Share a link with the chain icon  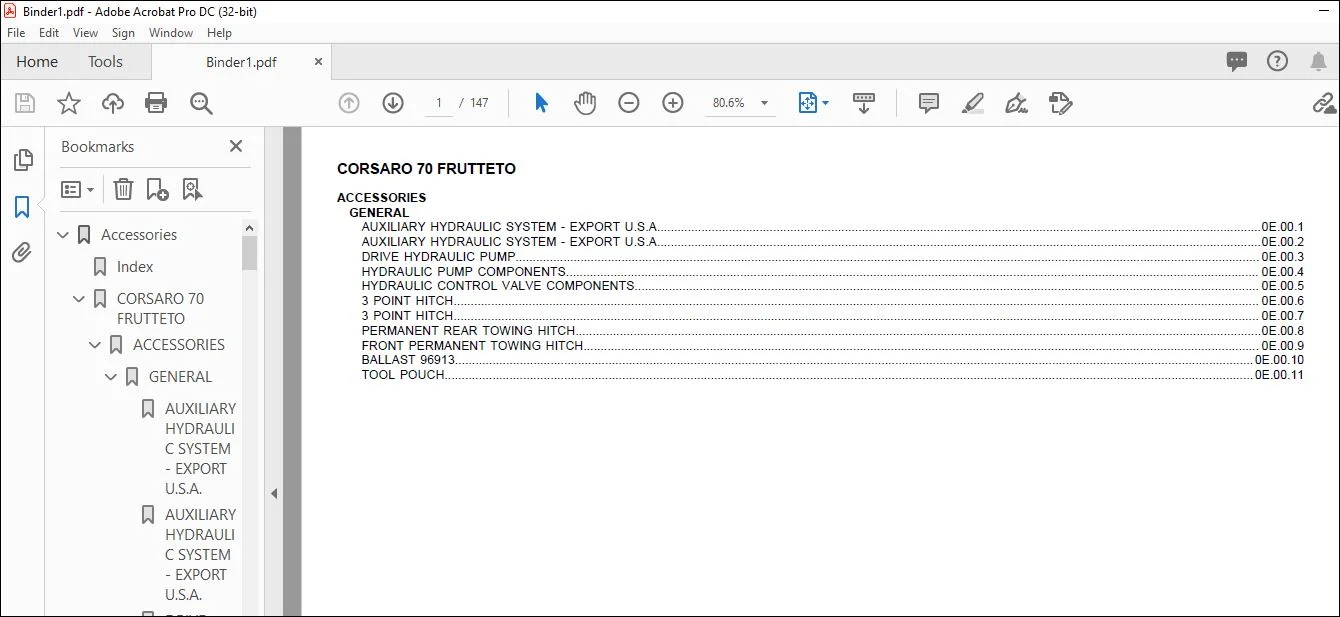tap(1324, 103)
